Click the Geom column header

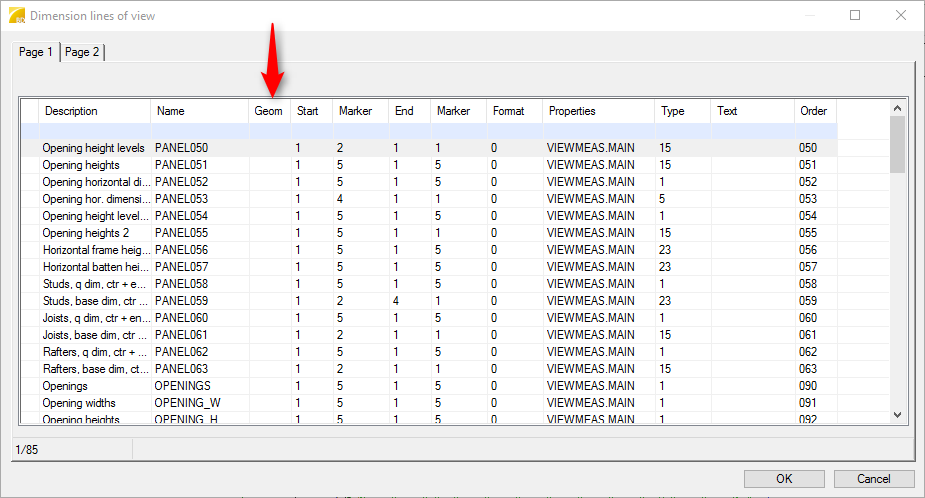[269, 111]
